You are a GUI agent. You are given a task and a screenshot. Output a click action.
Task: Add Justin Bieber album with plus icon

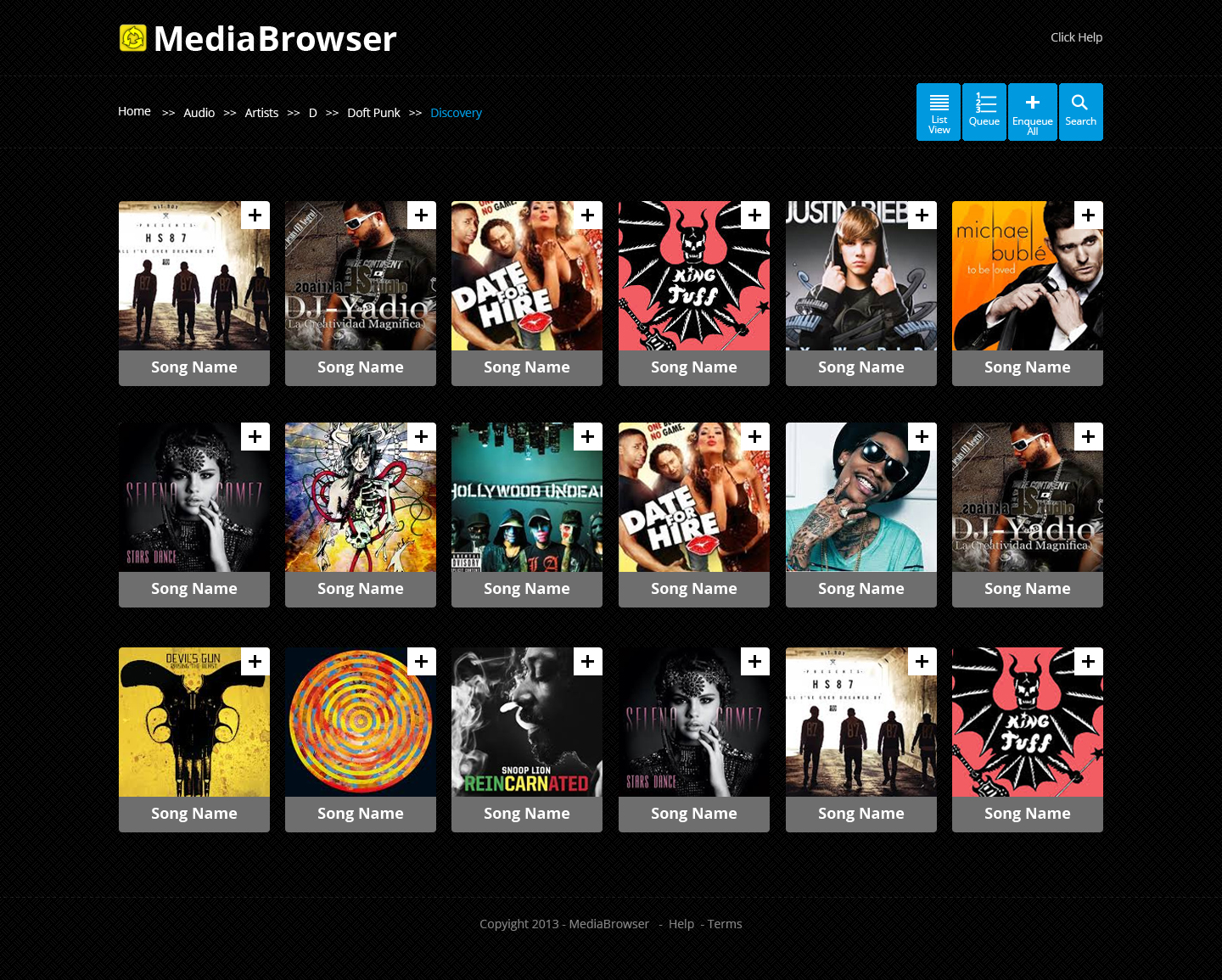922,215
